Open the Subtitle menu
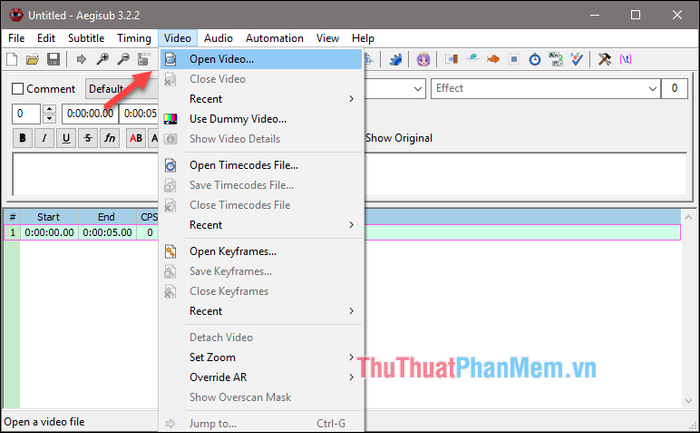The height and width of the screenshot is (433, 700). (x=86, y=38)
